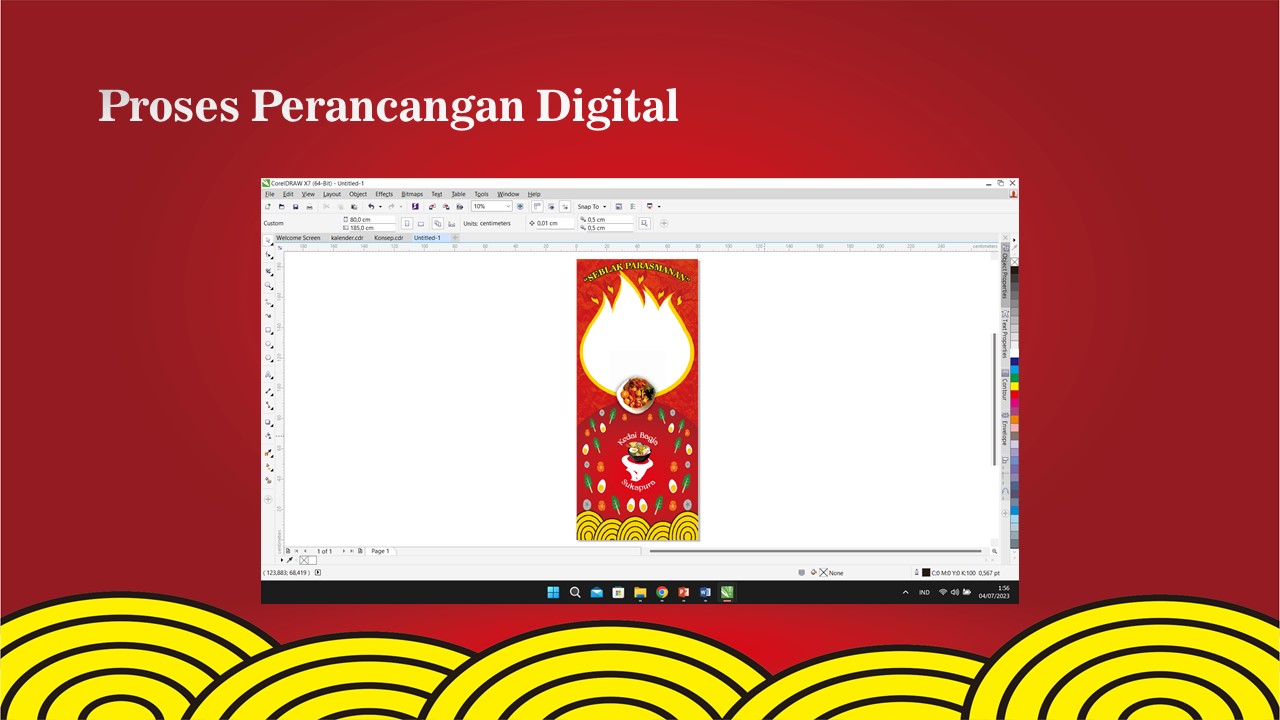Select the Transparency tool in toolbox
Image resolution: width=1280 pixels, height=720 pixels.
point(268,435)
